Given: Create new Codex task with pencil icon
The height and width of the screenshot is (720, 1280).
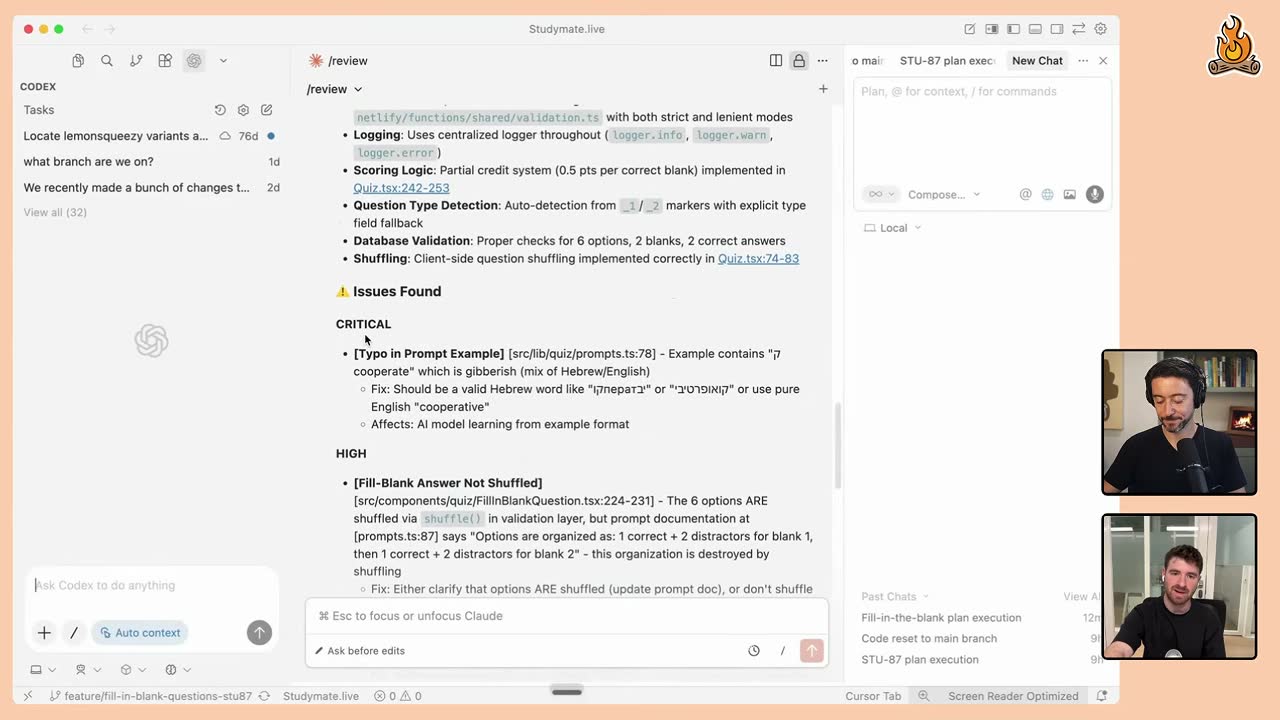Looking at the screenshot, I should (267, 110).
